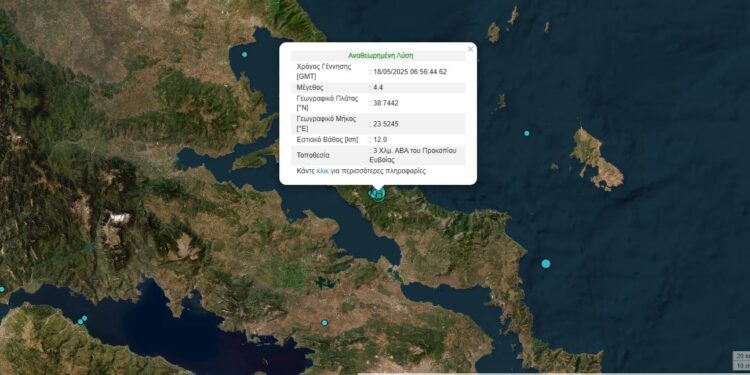Click the 'Εστιακό Βάθος [km]' label
The width and height of the screenshot is (750, 375).
tap(327, 140)
